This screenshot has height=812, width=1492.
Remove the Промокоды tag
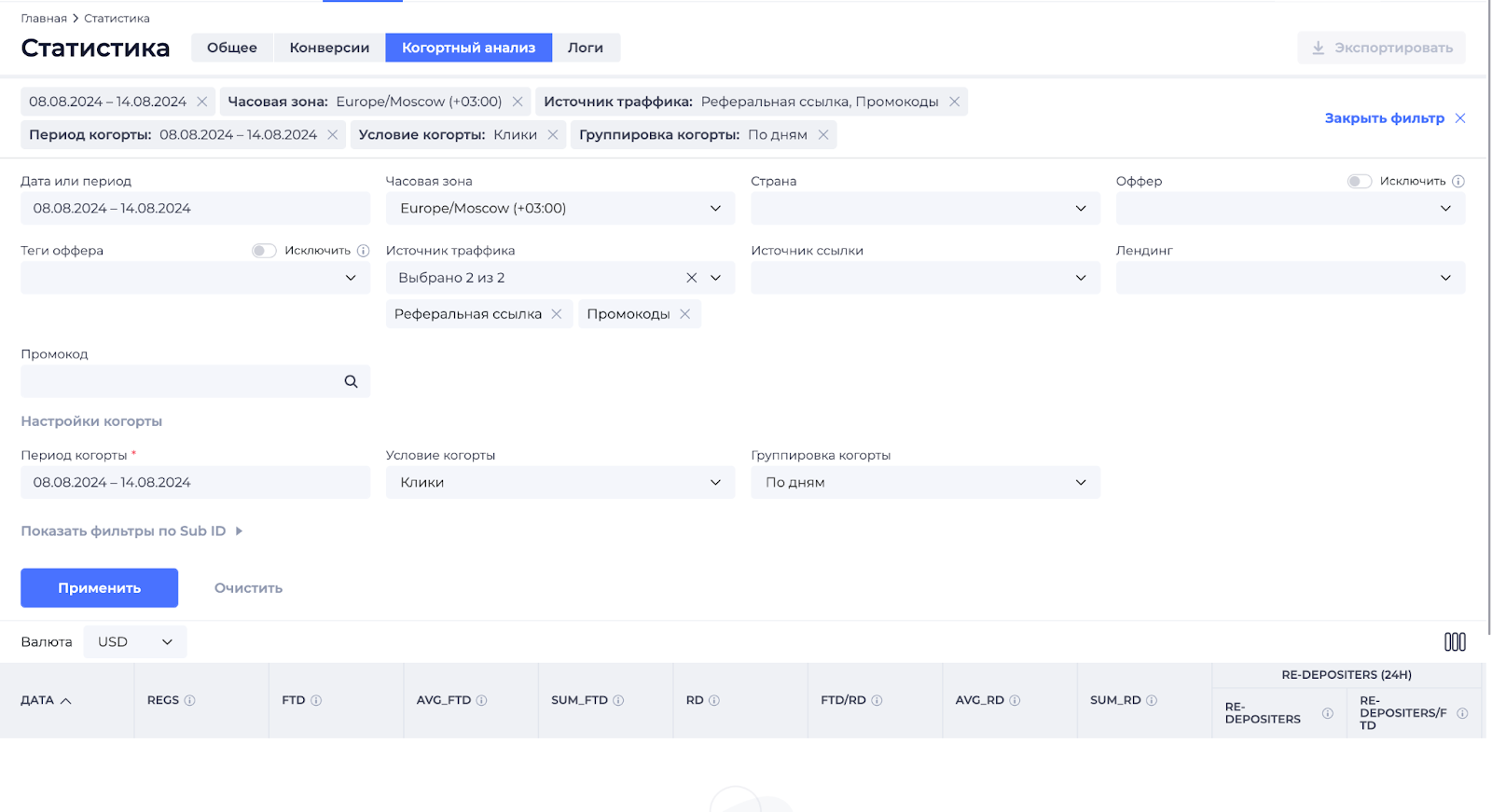pyautogui.click(x=685, y=314)
